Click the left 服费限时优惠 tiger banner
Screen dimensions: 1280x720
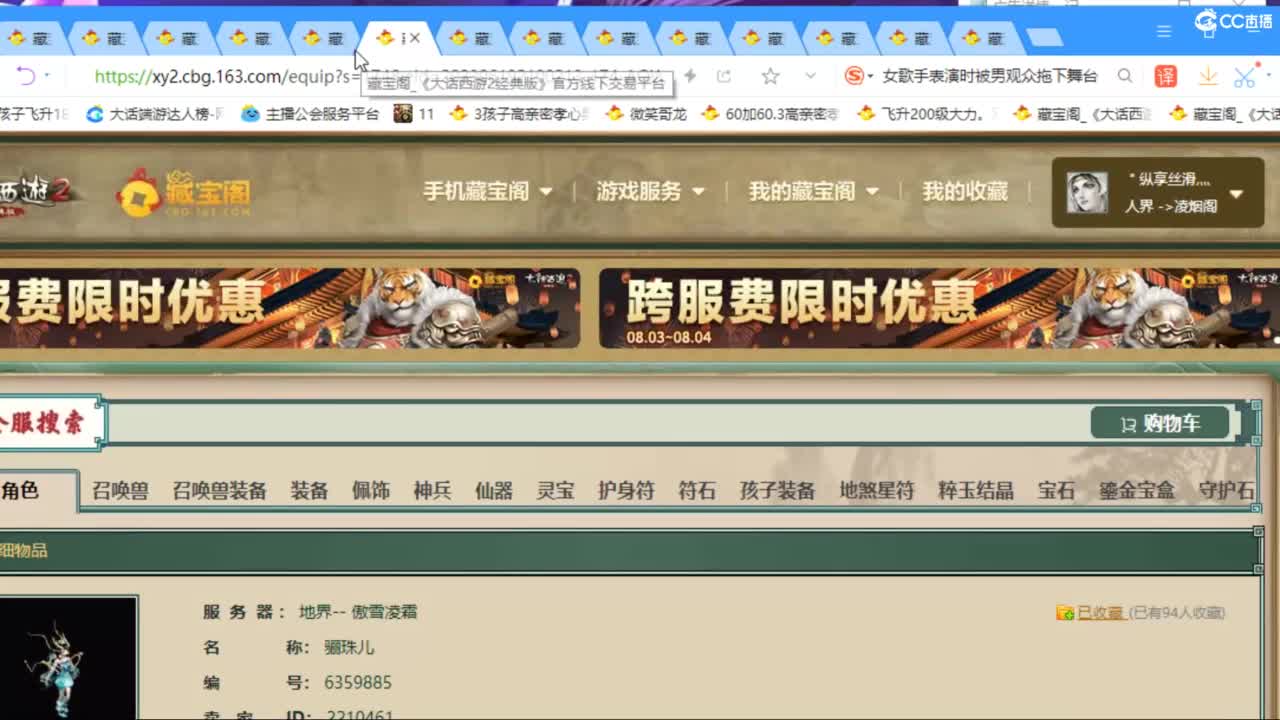tap(290, 308)
